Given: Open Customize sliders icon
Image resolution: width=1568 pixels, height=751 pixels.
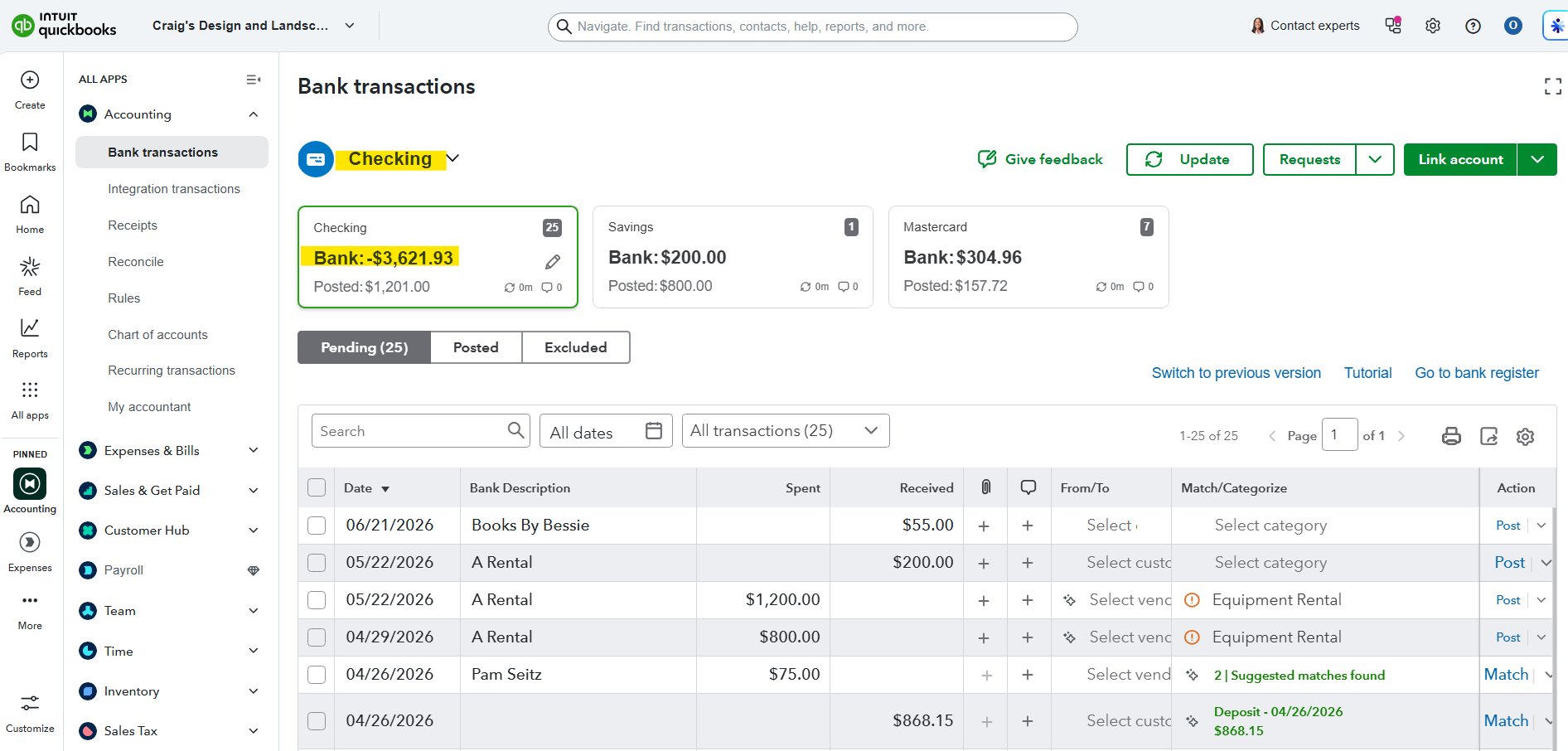Looking at the screenshot, I should pyautogui.click(x=30, y=704).
